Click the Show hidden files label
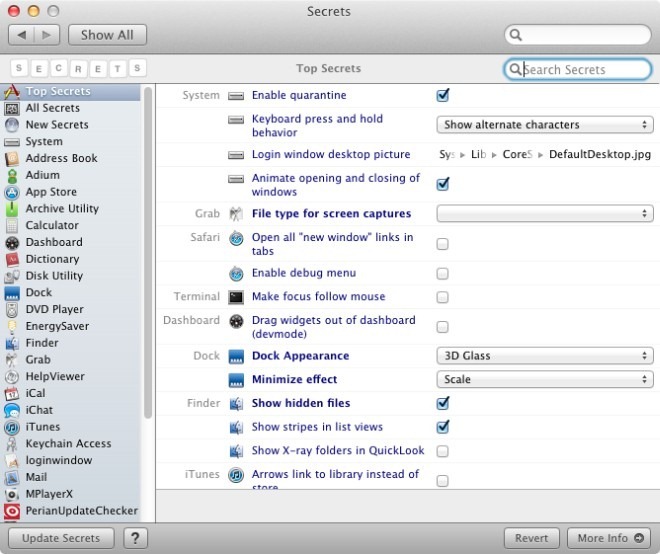 [301, 403]
